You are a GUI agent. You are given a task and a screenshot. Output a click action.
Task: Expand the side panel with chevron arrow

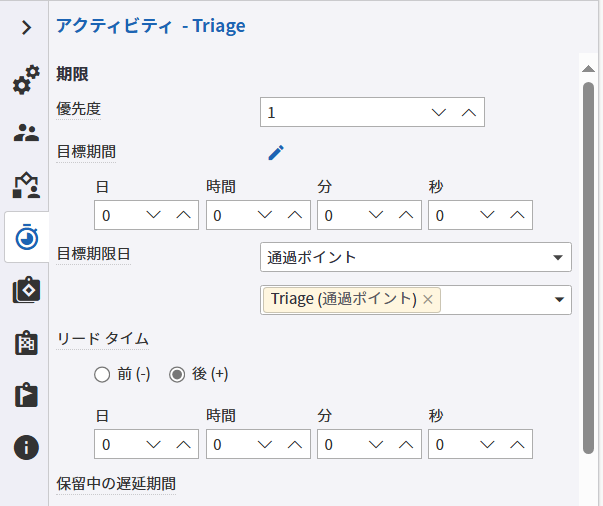26,28
